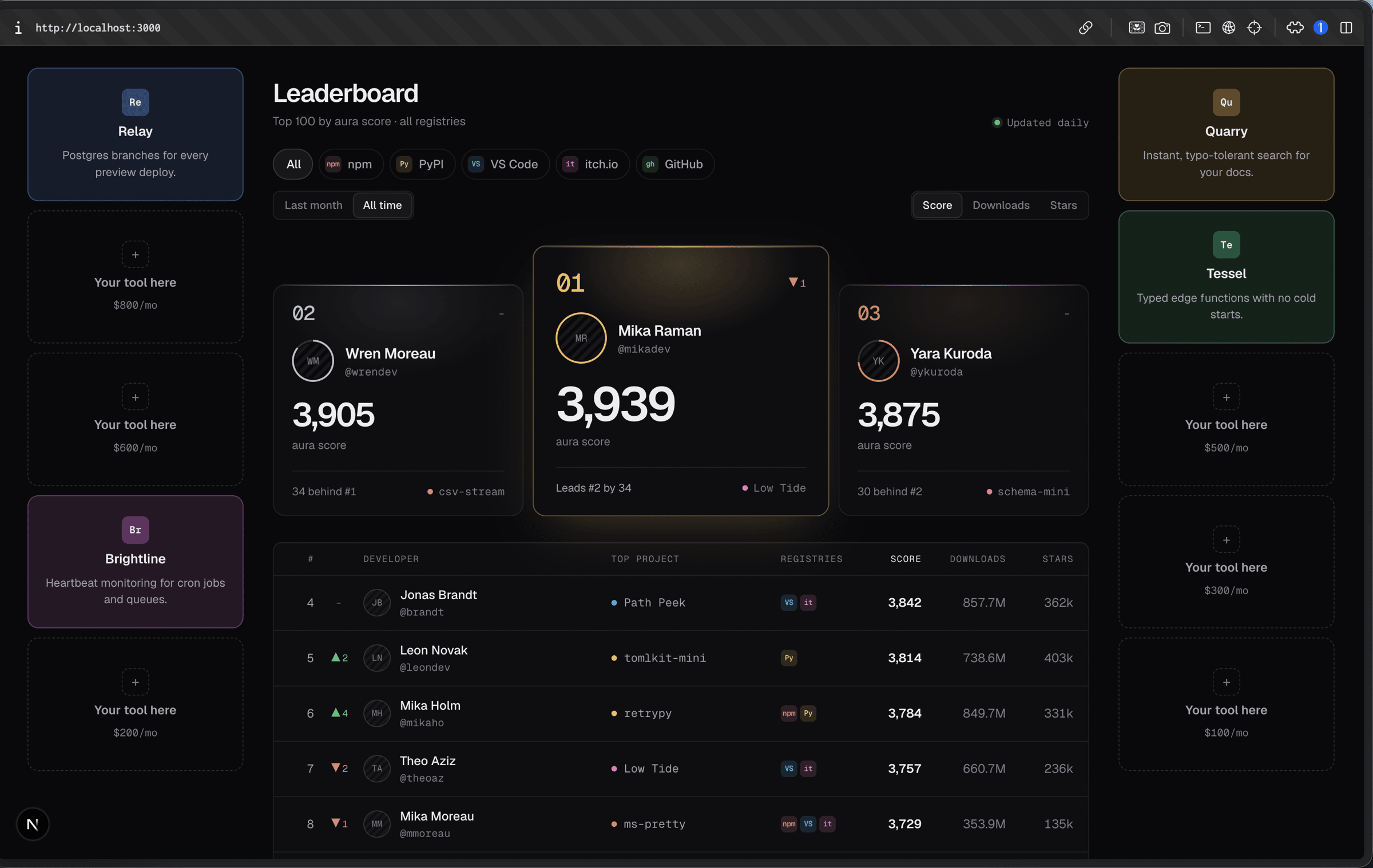Click the schema-mini project label
This screenshot has width=1373, height=868.
(1033, 492)
